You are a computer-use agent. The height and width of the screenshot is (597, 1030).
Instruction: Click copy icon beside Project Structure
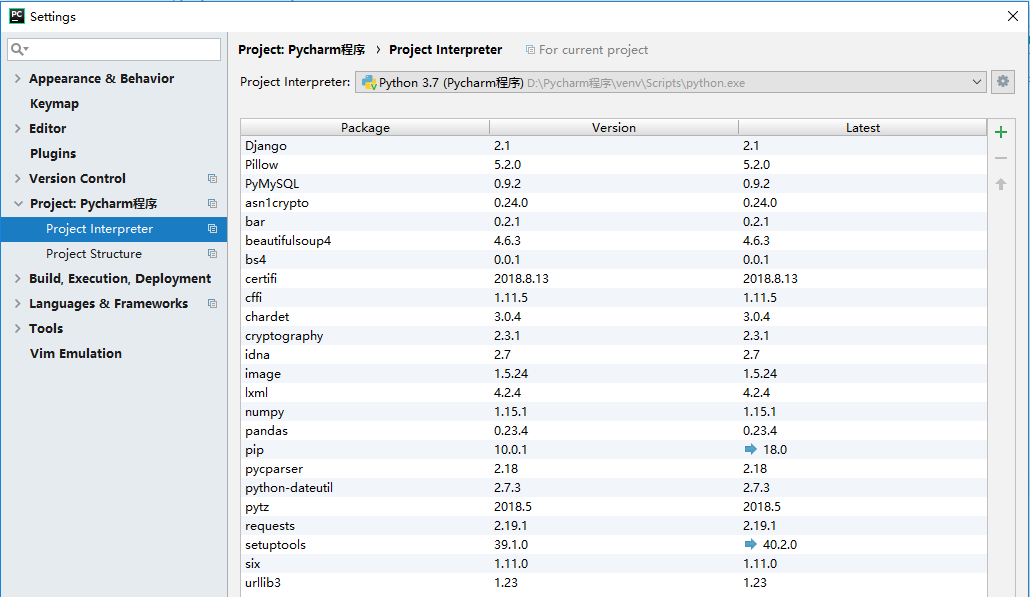point(212,254)
